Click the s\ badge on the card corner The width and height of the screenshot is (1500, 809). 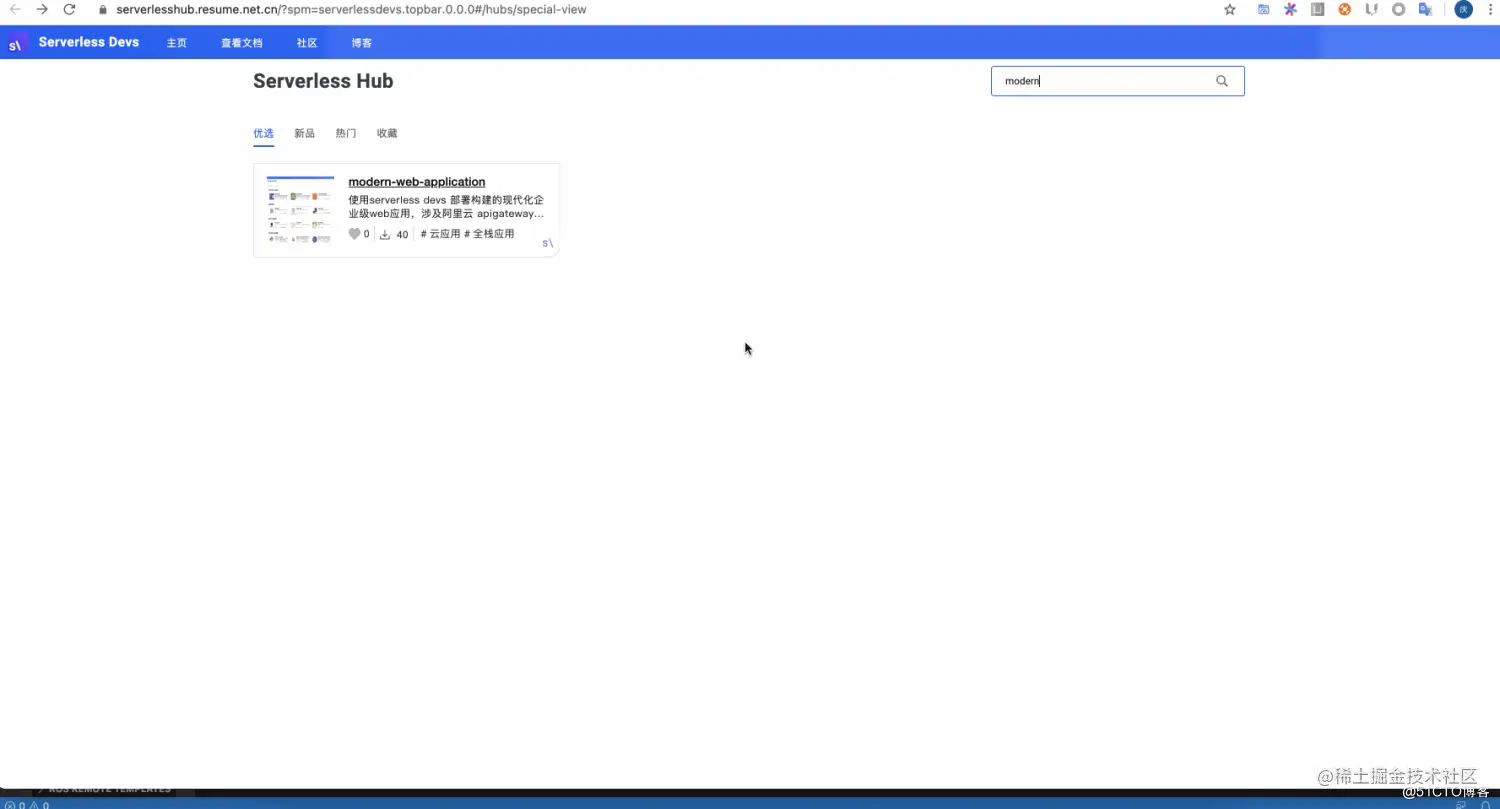(x=548, y=243)
